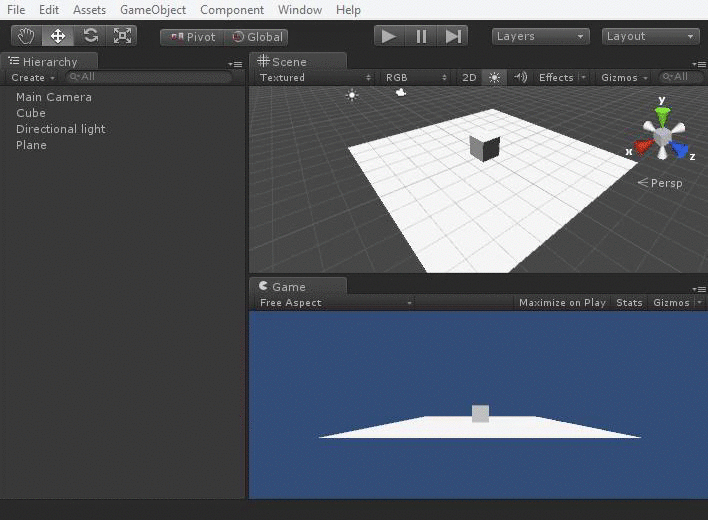Click the green Y axis gizmo cone
708x520 pixels.
662,116
